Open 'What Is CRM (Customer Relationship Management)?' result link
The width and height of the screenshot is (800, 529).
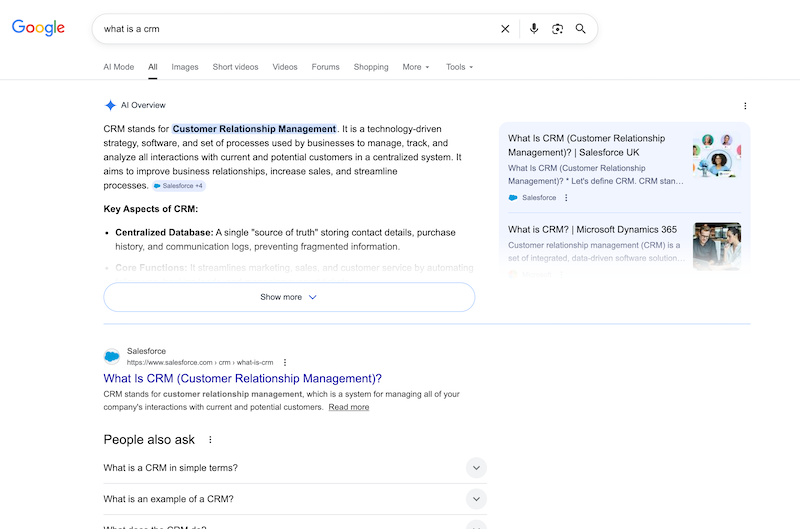click(x=242, y=379)
